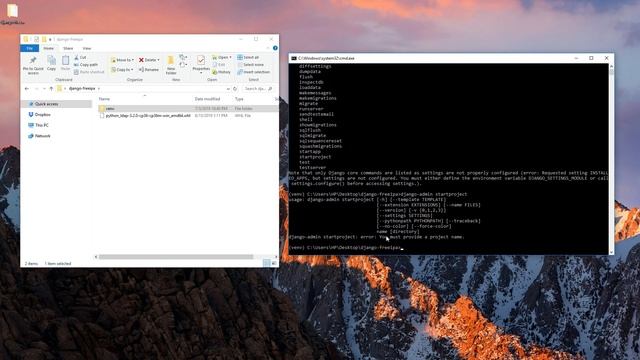Click the '2 items' status bar text
This screenshot has height=360, width=640.
pos(31,264)
